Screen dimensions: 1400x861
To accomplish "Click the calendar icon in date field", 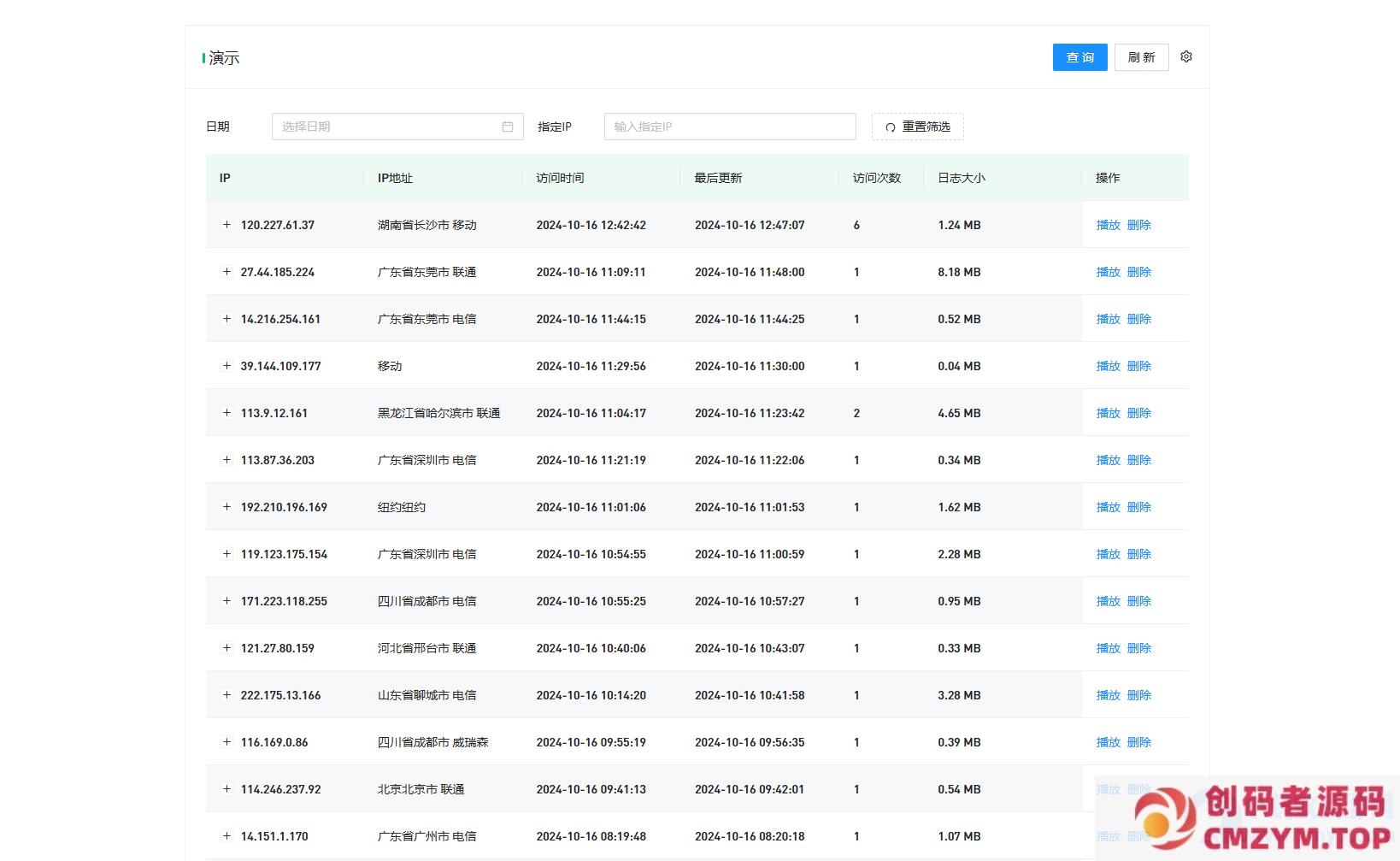I will 508,127.
